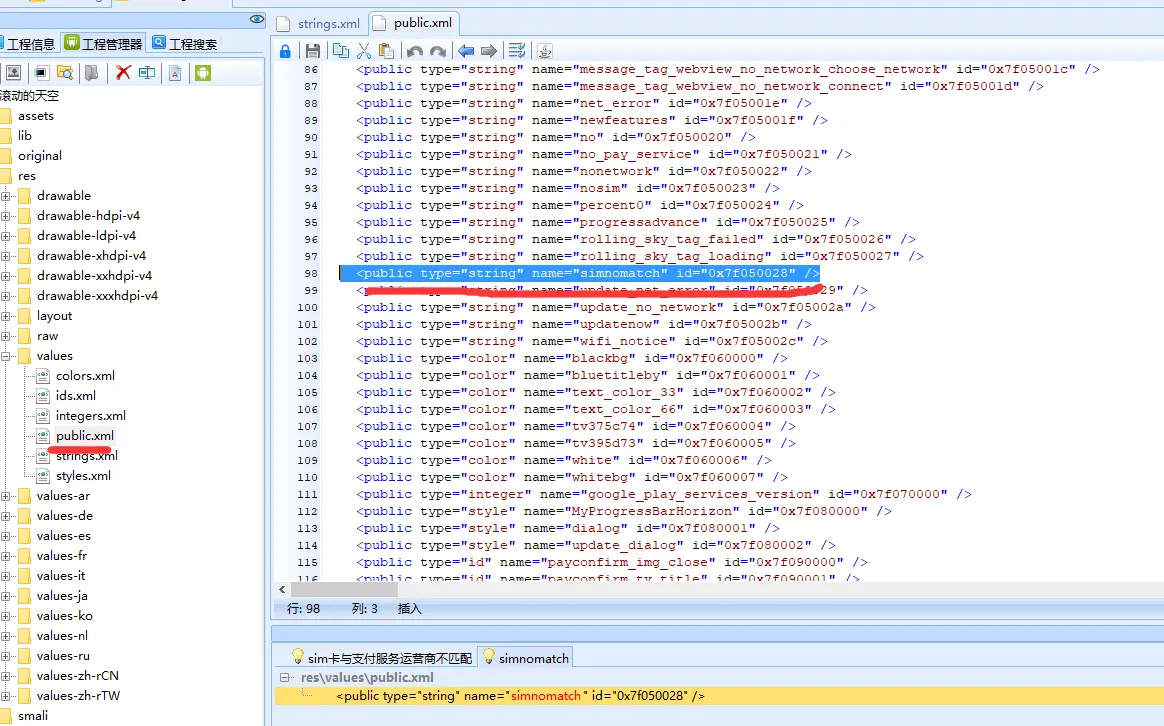Select the public.xml editor tab

click(413, 23)
